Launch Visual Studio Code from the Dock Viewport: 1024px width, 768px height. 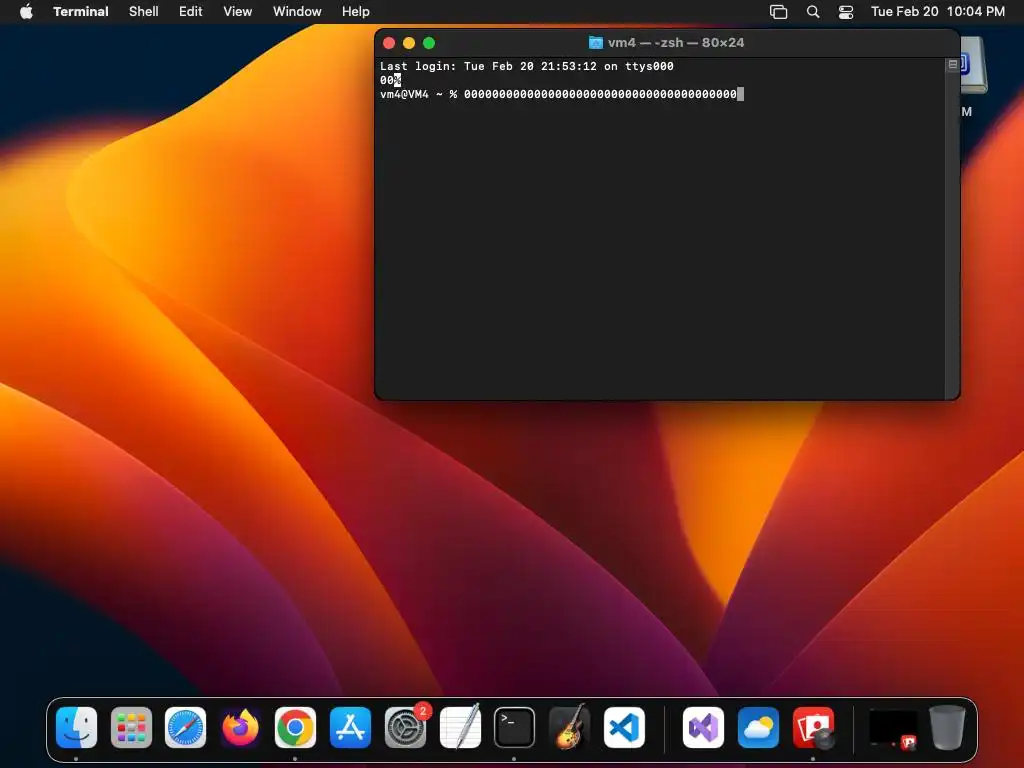624,728
